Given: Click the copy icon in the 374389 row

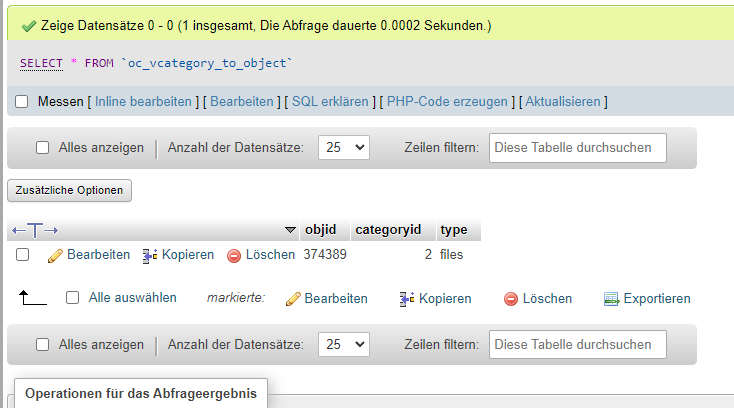Looking at the screenshot, I should coord(150,255).
